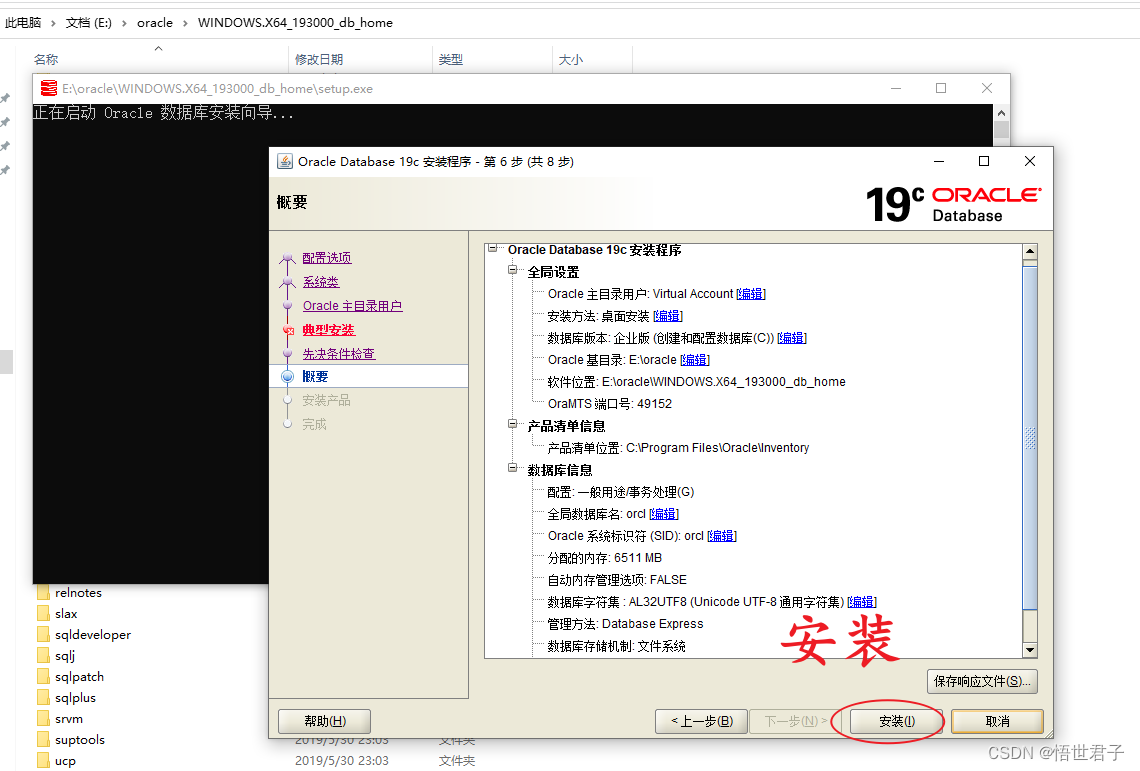Screen dimensions: 1140x771
Task: Edit the Oracle 基目录 E:\oracle setting
Action: point(694,359)
